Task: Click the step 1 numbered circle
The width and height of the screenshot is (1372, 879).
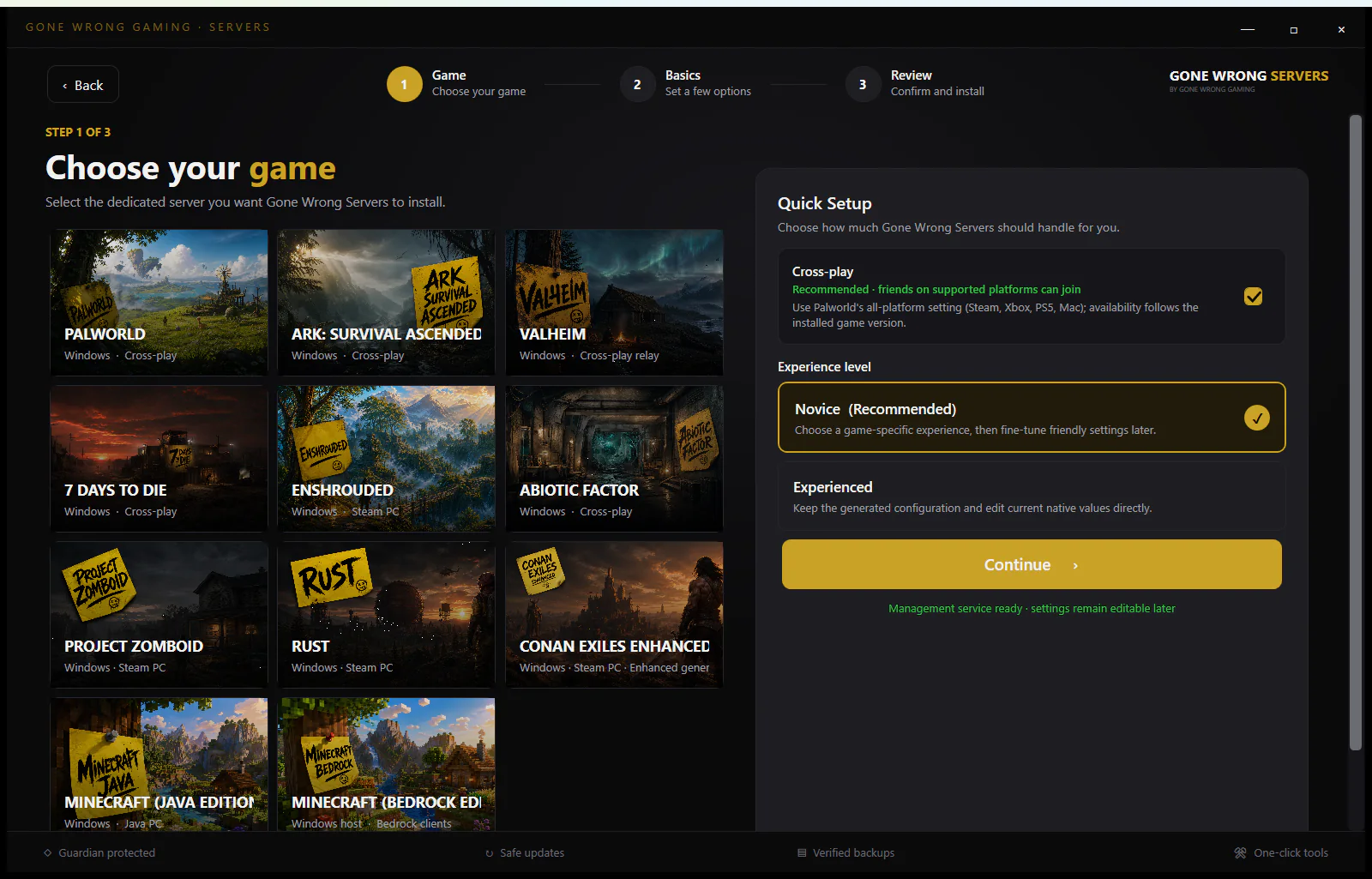Action: click(x=404, y=84)
